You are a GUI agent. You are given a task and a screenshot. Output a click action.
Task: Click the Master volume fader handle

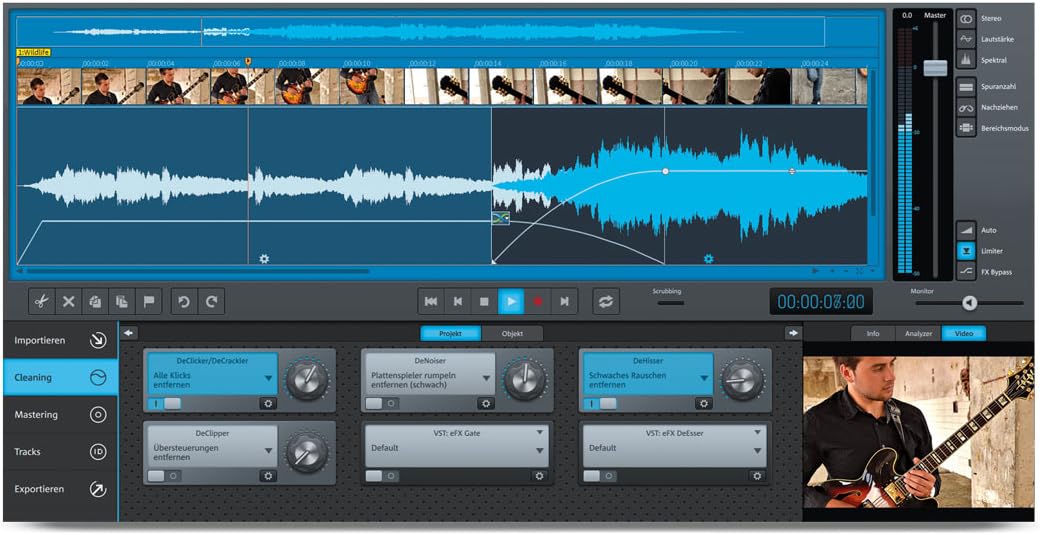pos(935,67)
